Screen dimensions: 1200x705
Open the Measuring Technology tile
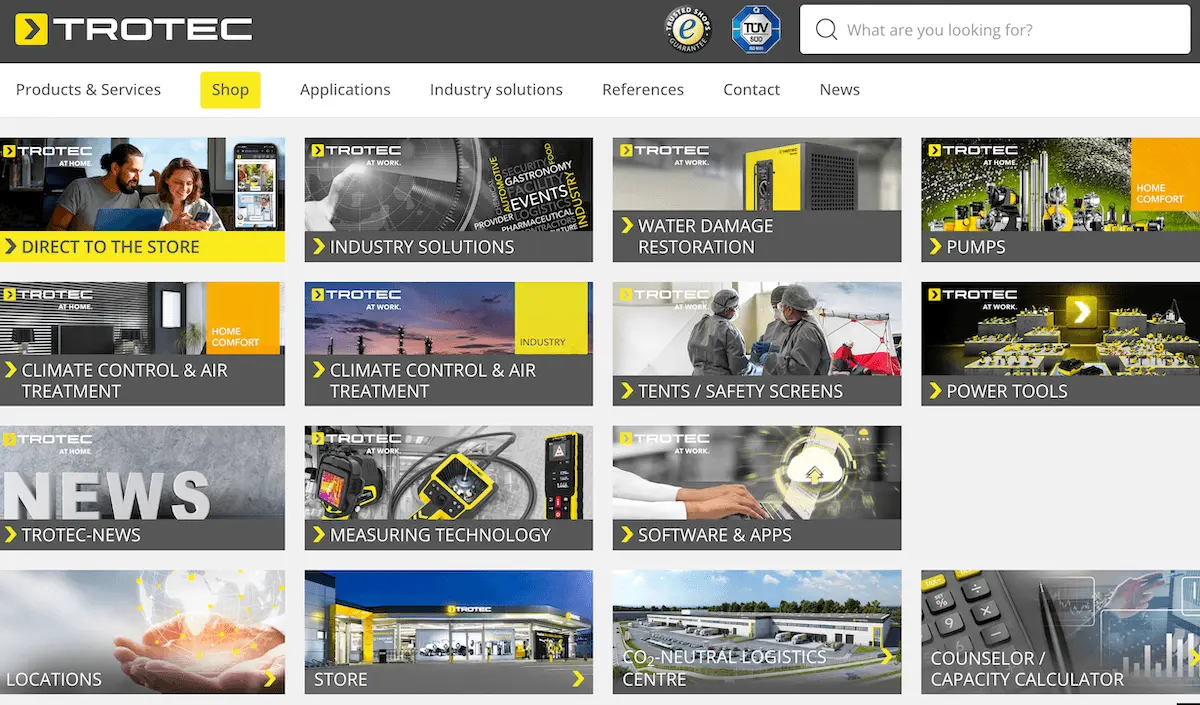pyautogui.click(x=449, y=488)
